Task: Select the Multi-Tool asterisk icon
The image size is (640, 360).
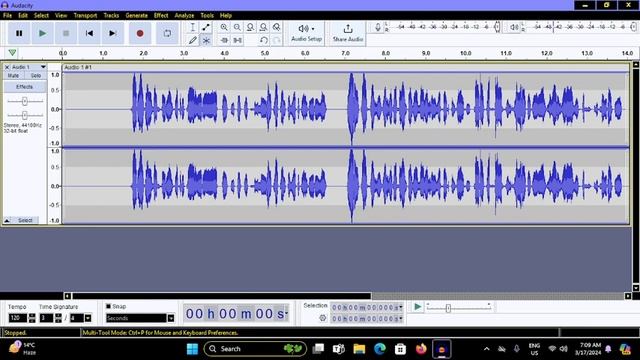Action: point(206,40)
